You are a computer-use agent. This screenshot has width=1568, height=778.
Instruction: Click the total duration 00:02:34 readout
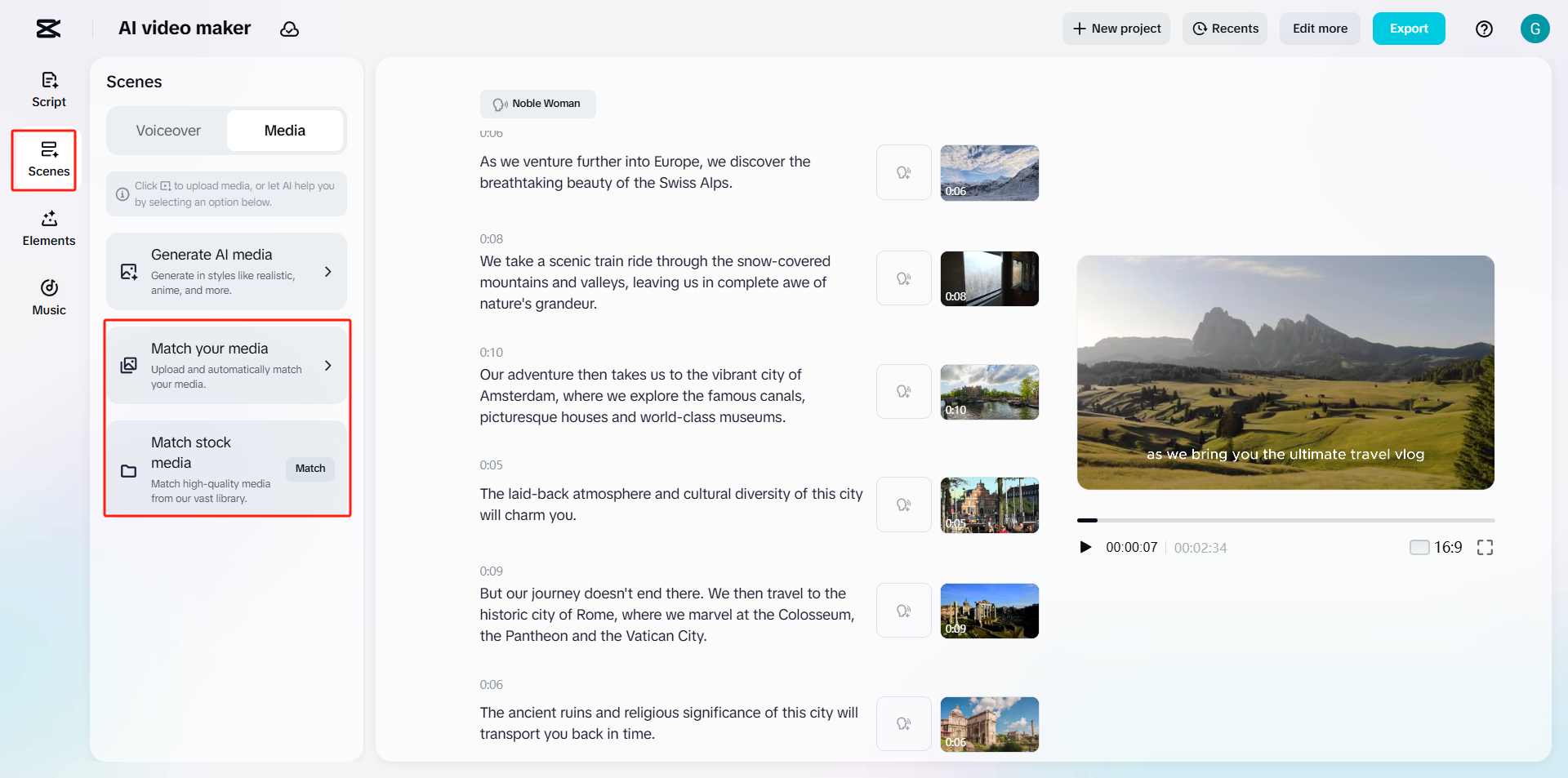[x=1200, y=548]
